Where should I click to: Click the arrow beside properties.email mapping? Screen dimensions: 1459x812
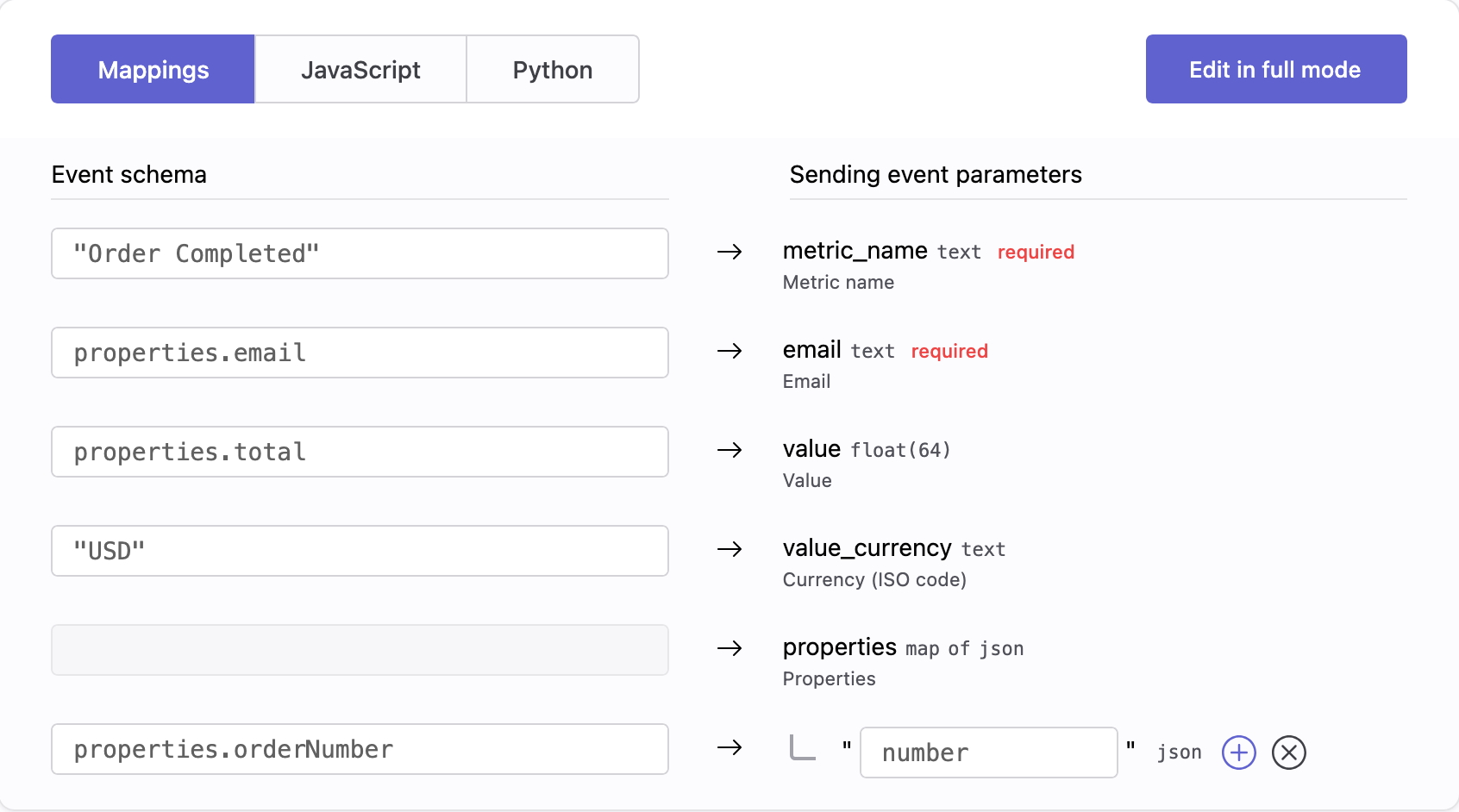pos(729,351)
